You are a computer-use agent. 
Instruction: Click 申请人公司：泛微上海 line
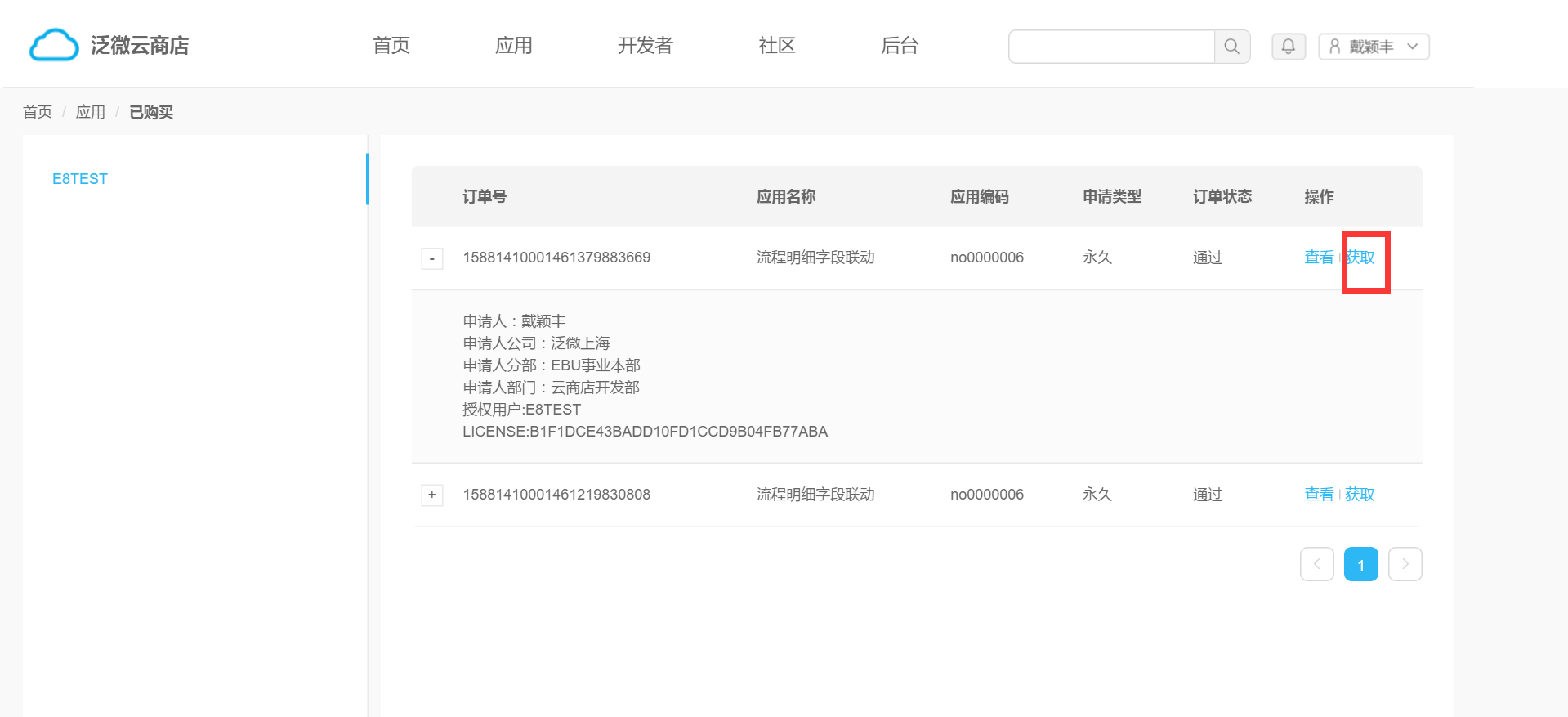pyautogui.click(x=537, y=343)
